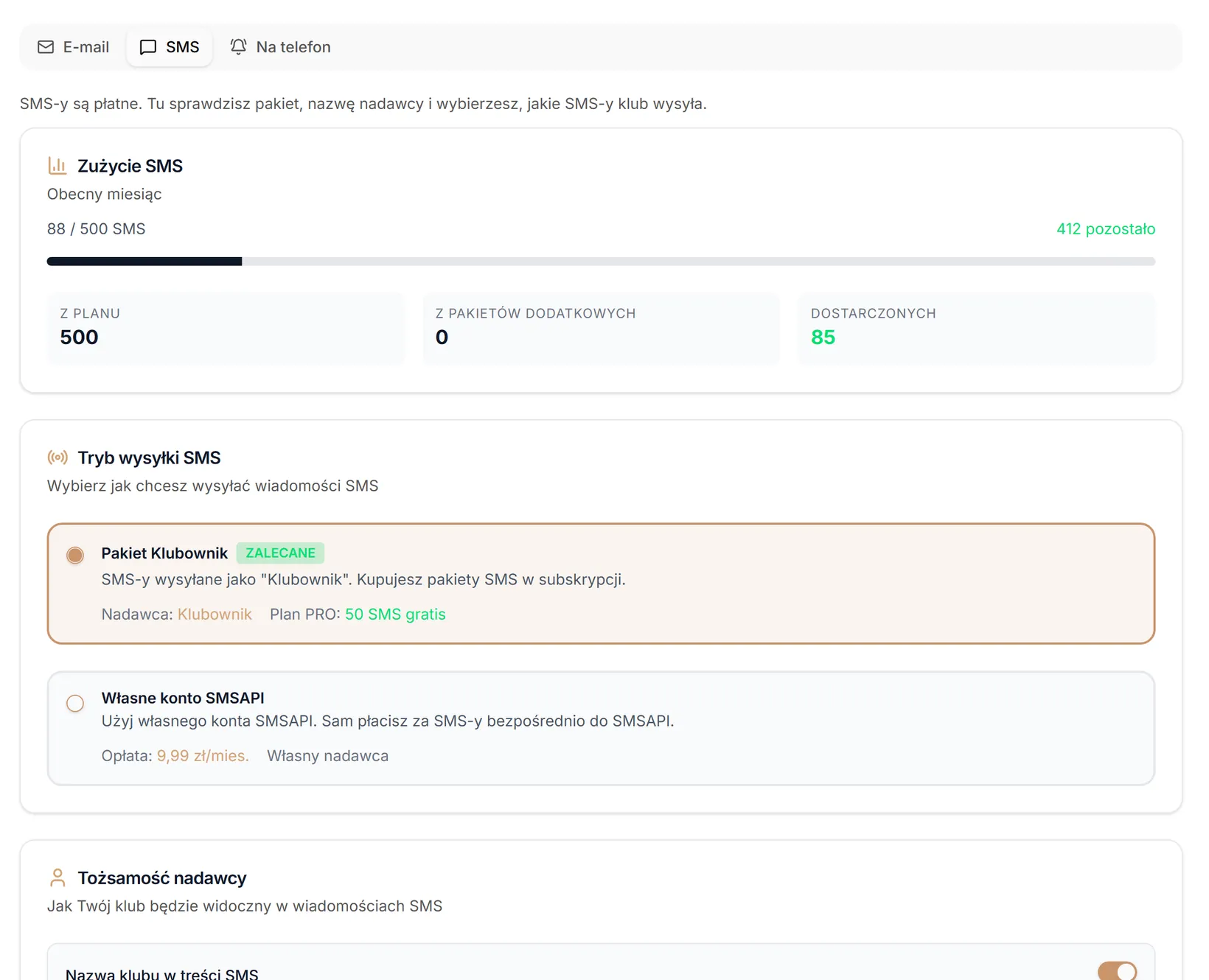Click the broadcast icon beside Tryb wysyłki SMS

[58, 458]
